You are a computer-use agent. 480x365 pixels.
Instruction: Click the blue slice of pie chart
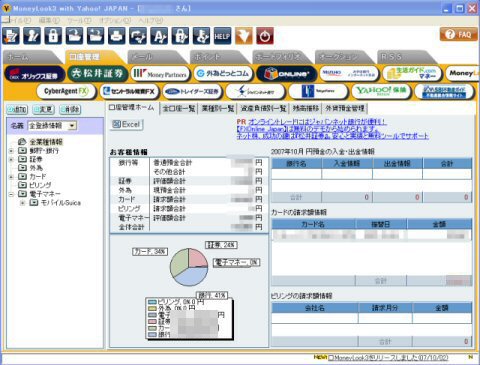pos(192,276)
